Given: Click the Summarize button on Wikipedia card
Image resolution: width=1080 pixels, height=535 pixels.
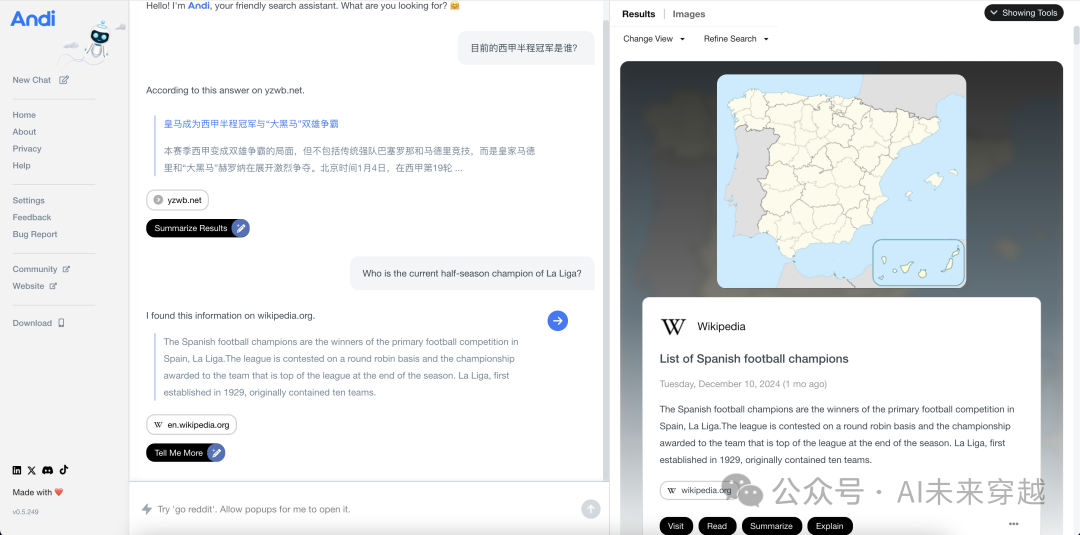Looking at the screenshot, I should [x=771, y=525].
